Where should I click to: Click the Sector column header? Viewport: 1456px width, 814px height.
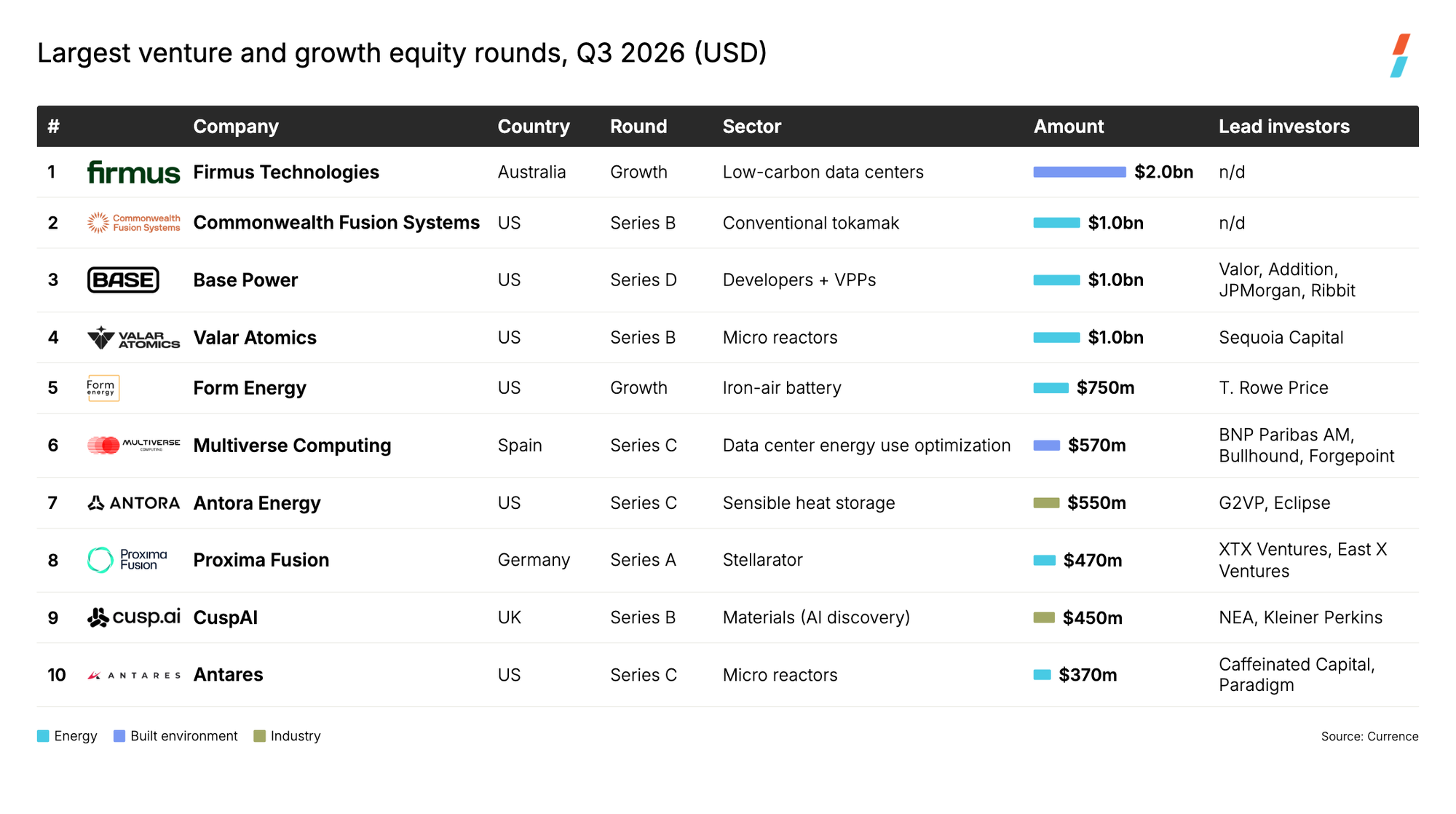coord(752,127)
